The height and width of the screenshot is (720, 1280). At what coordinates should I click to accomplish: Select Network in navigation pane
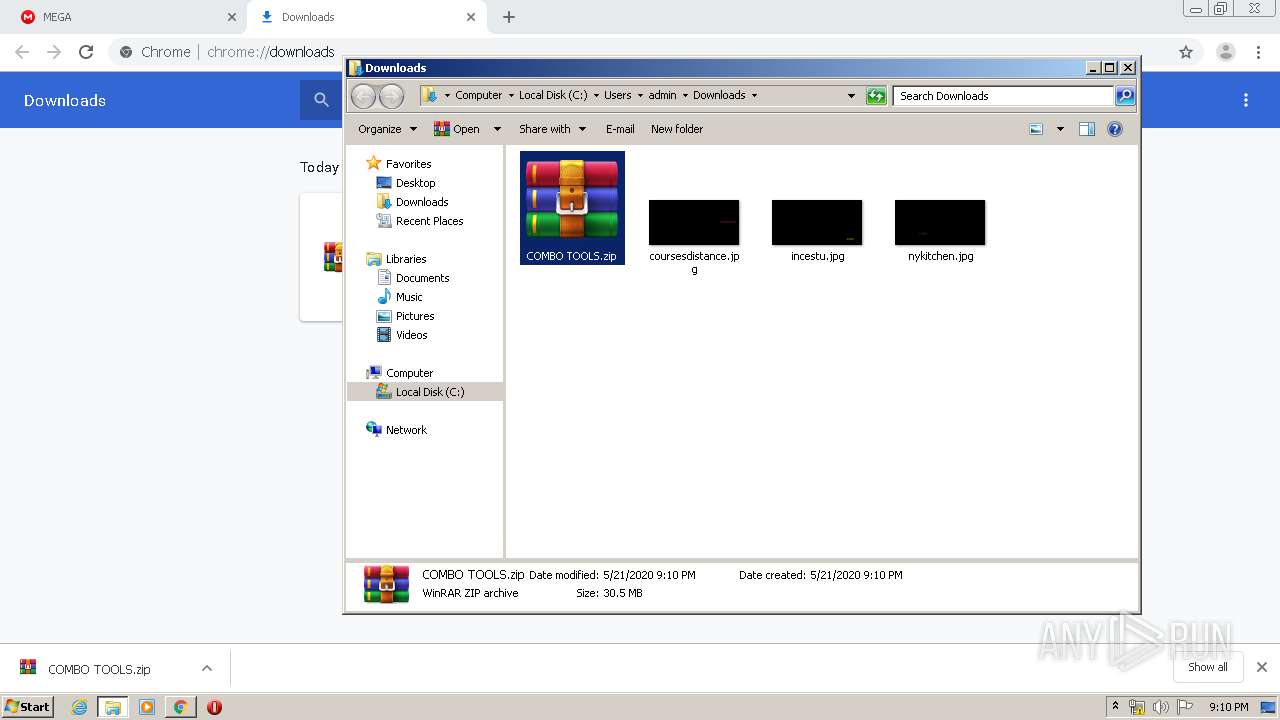click(406, 430)
